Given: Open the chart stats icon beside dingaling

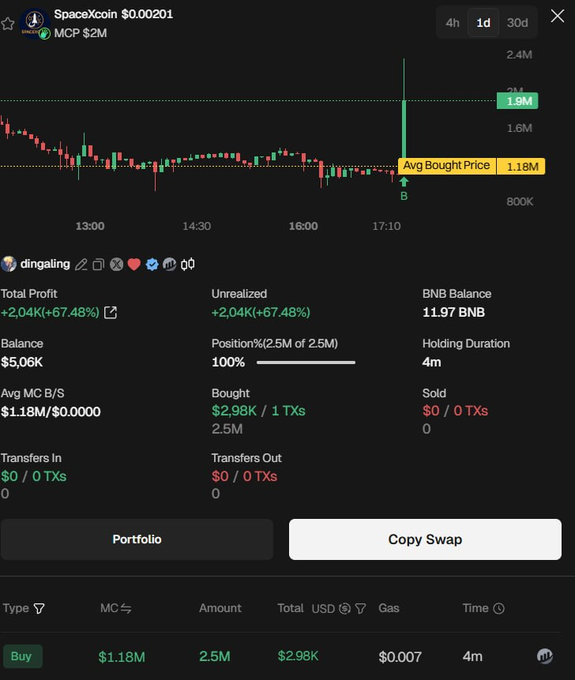Looking at the screenshot, I should coord(170,264).
